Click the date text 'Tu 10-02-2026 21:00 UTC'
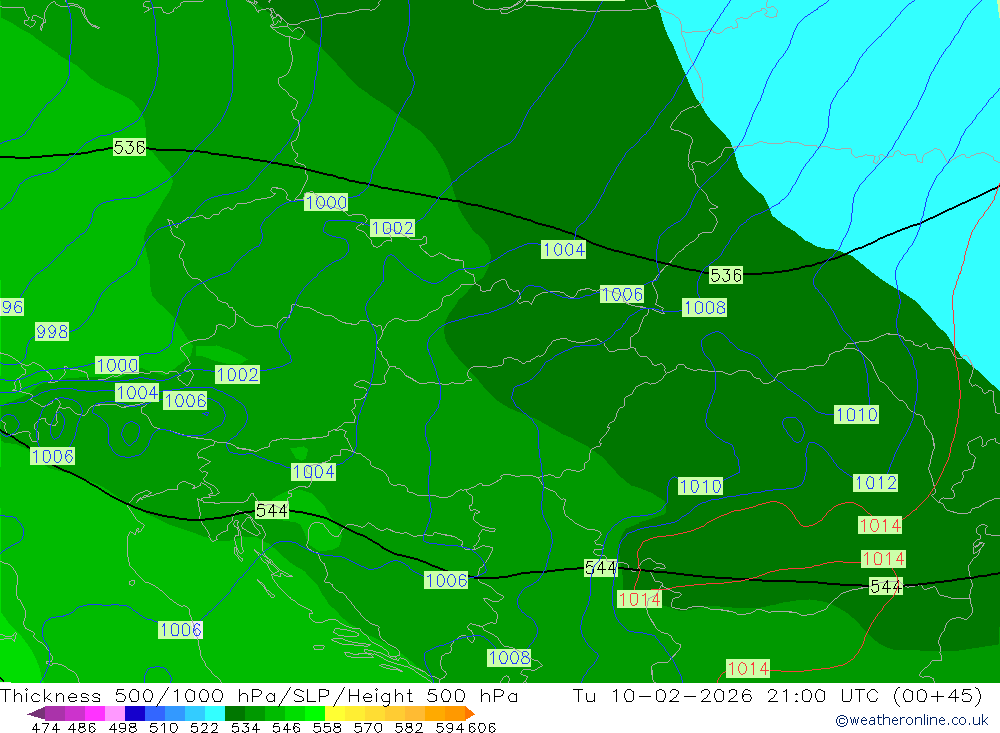The image size is (1000, 733). pyautogui.click(x=727, y=695)
